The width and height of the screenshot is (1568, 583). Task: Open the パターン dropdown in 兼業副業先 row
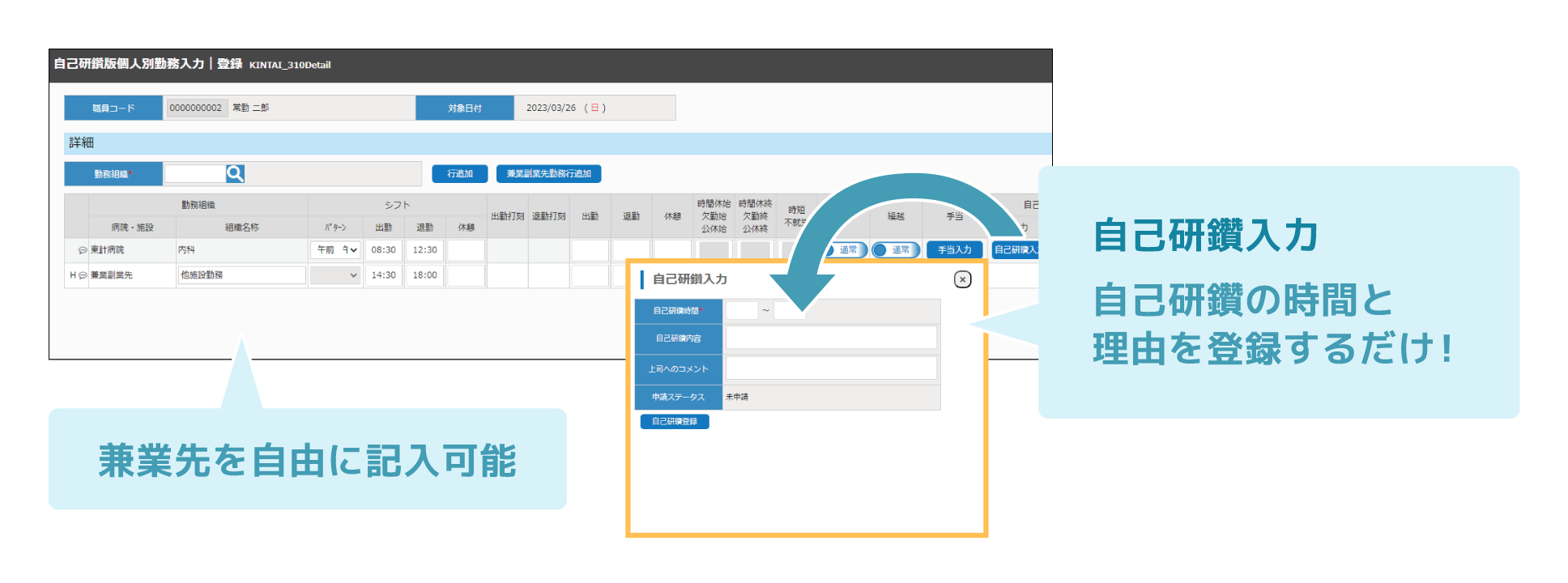pos(334,275)
